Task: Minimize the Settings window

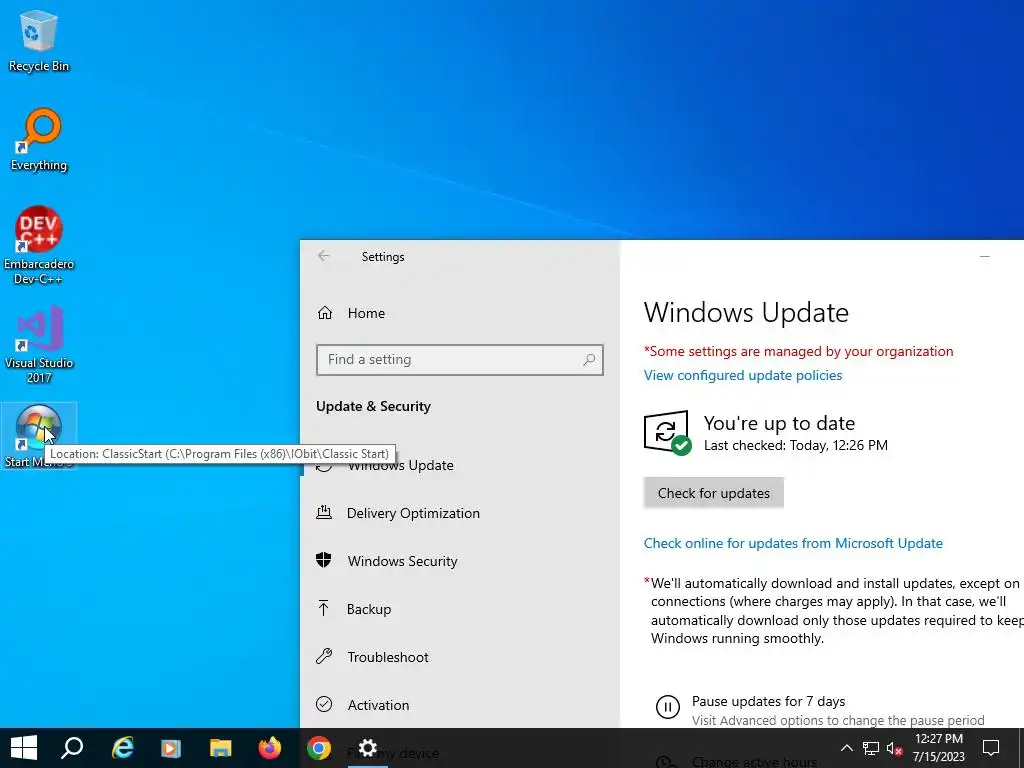Action: coord(985,257)
